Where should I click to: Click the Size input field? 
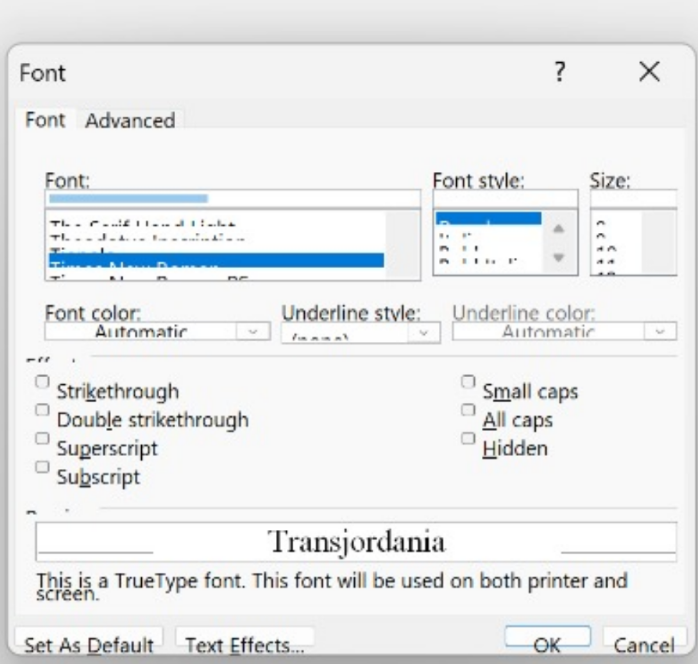point(633,198)
